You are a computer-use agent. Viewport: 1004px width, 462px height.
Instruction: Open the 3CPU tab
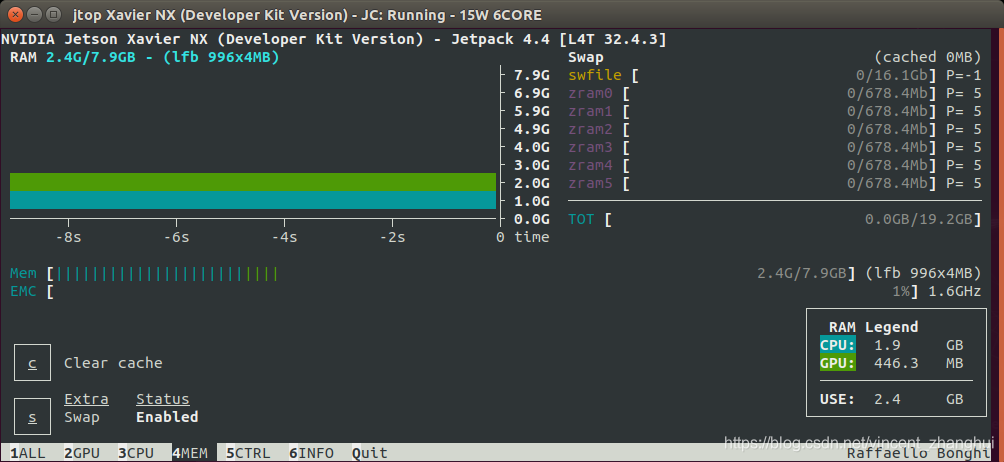(x=136, y=453)
